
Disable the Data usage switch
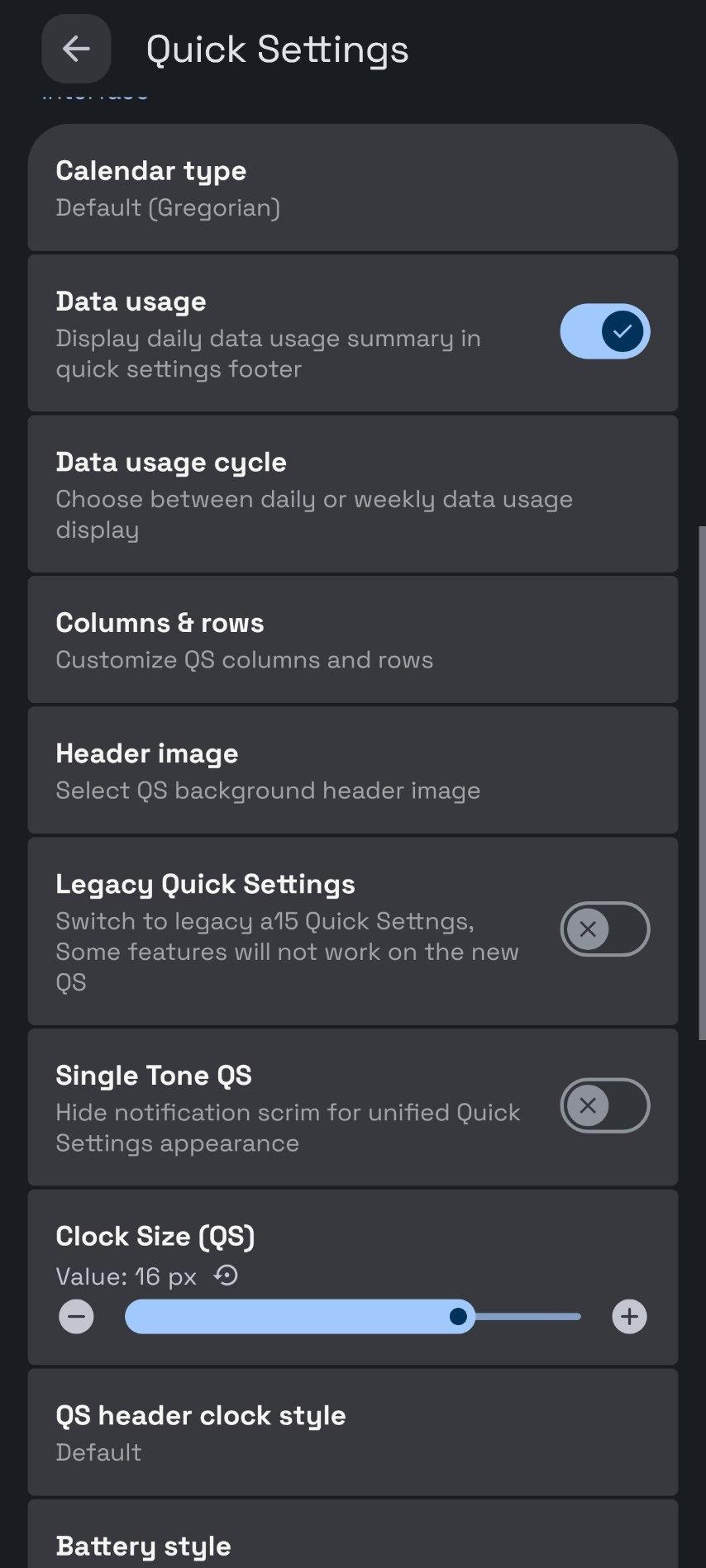[x=605, y=331]
